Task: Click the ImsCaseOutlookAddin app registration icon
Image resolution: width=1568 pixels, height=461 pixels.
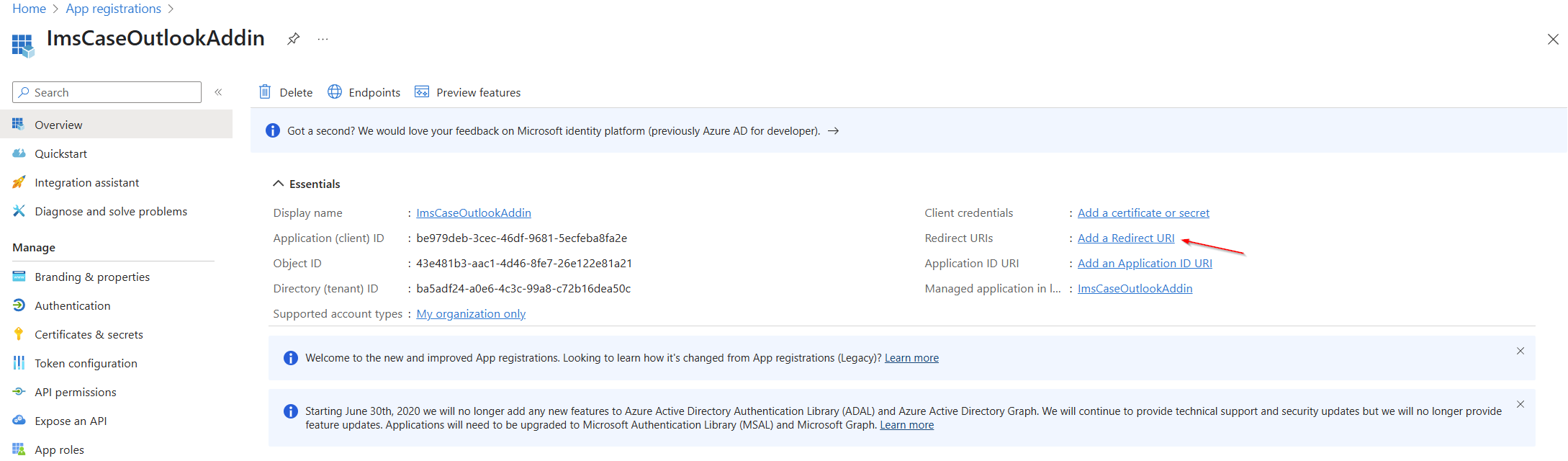Action: click(23, 45)
